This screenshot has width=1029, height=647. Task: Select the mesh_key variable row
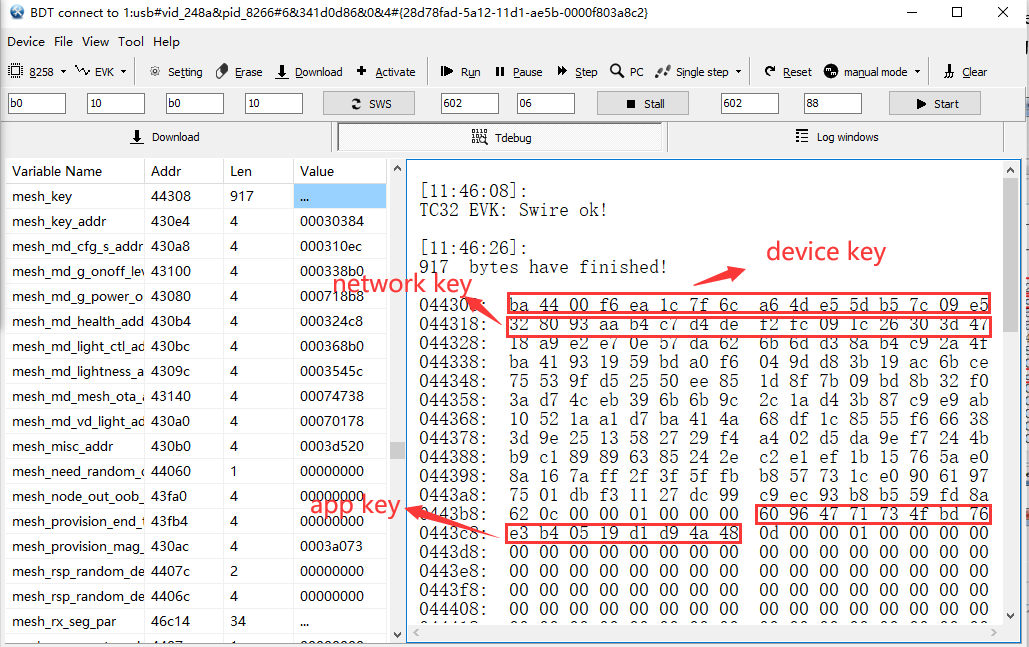click(x=196, y=196)
